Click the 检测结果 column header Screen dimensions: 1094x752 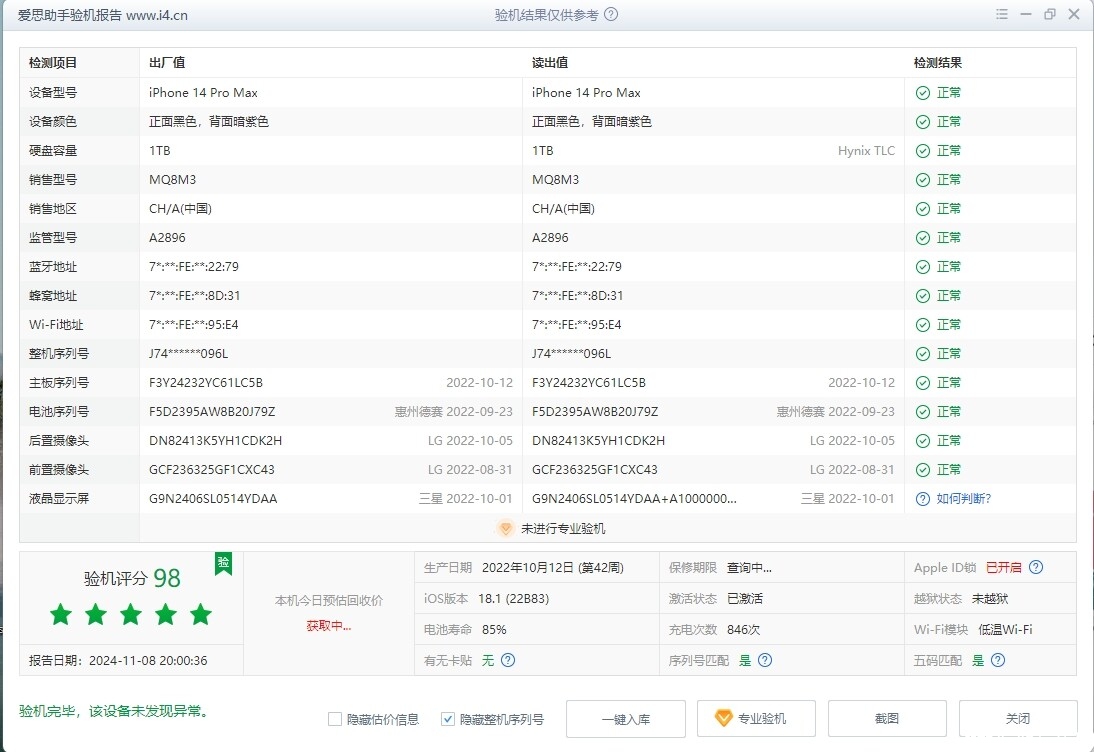(938, 63)
